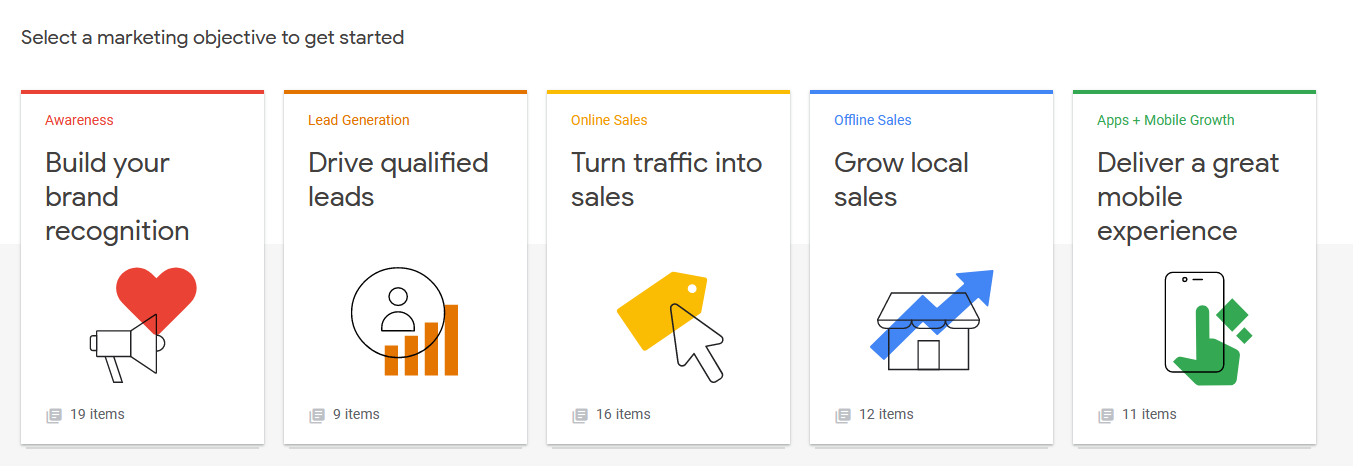1353x466 pixels.
Task: Click the items icon beside 19 items
Action: (x=54, y=415)
